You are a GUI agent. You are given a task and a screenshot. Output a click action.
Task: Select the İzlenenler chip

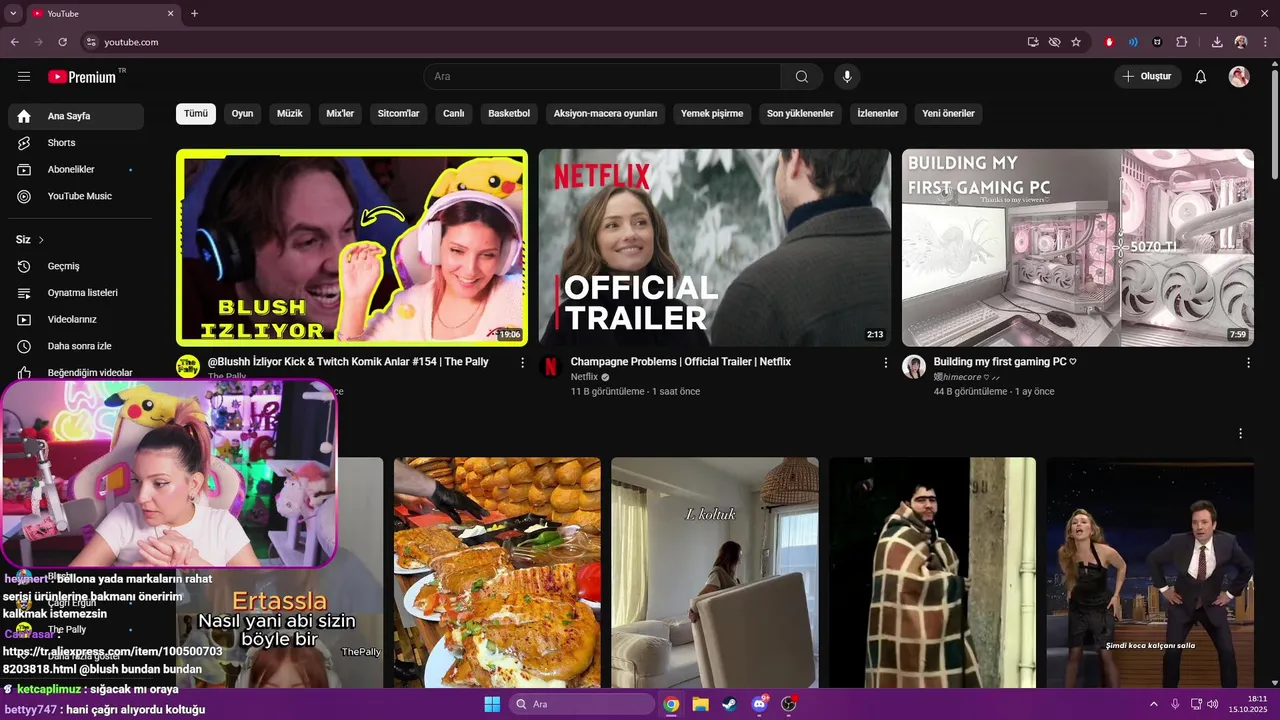[878, 114]
